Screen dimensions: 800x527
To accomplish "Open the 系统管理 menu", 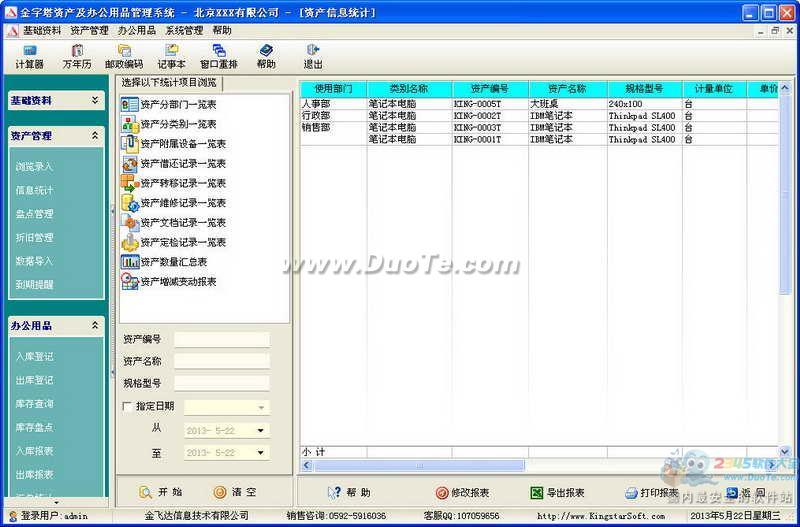I will click(184, 31).
